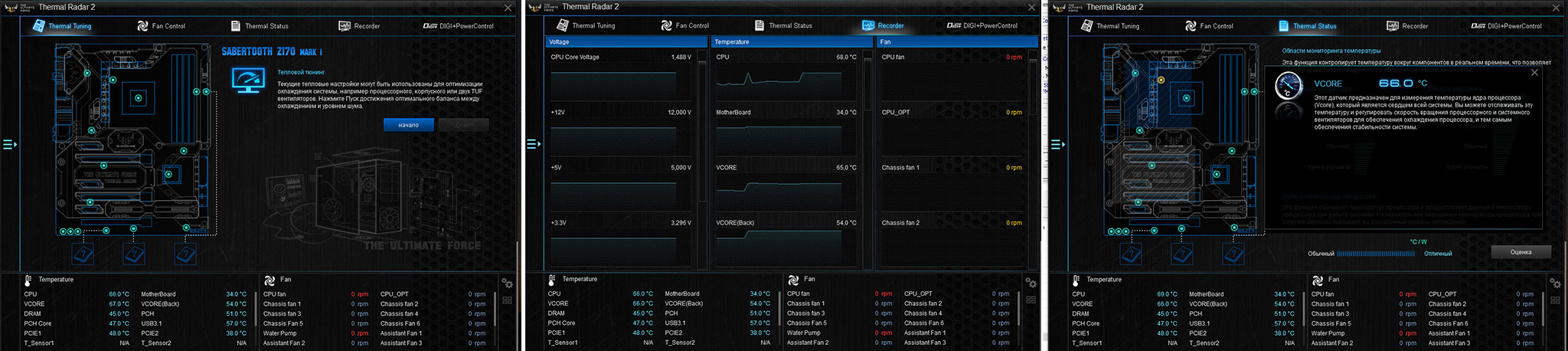1568x351 pixels.
Task: Select USB3.1 57.0 °C row in right window
Action: point(1242,323)
